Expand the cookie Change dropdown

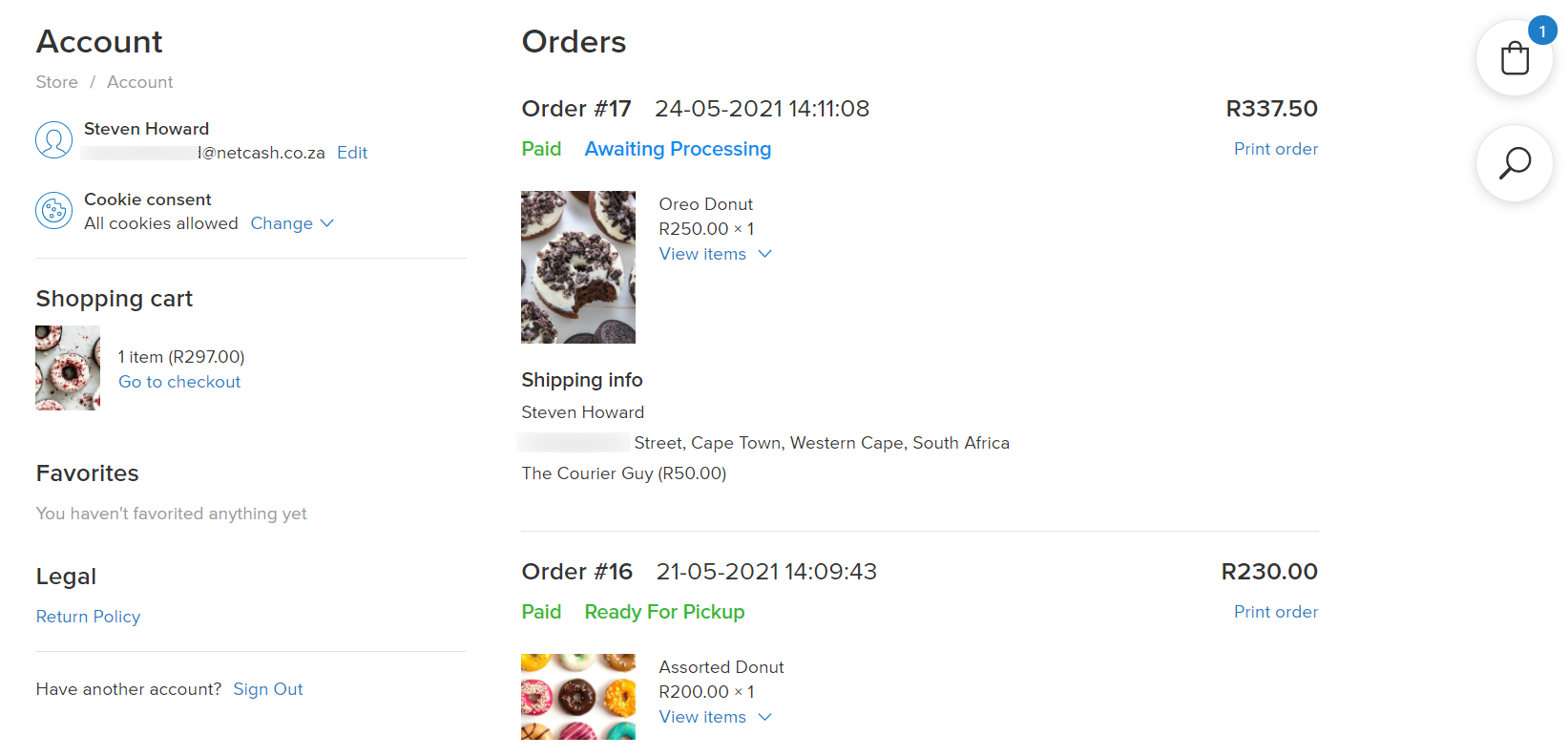point(292,223)
